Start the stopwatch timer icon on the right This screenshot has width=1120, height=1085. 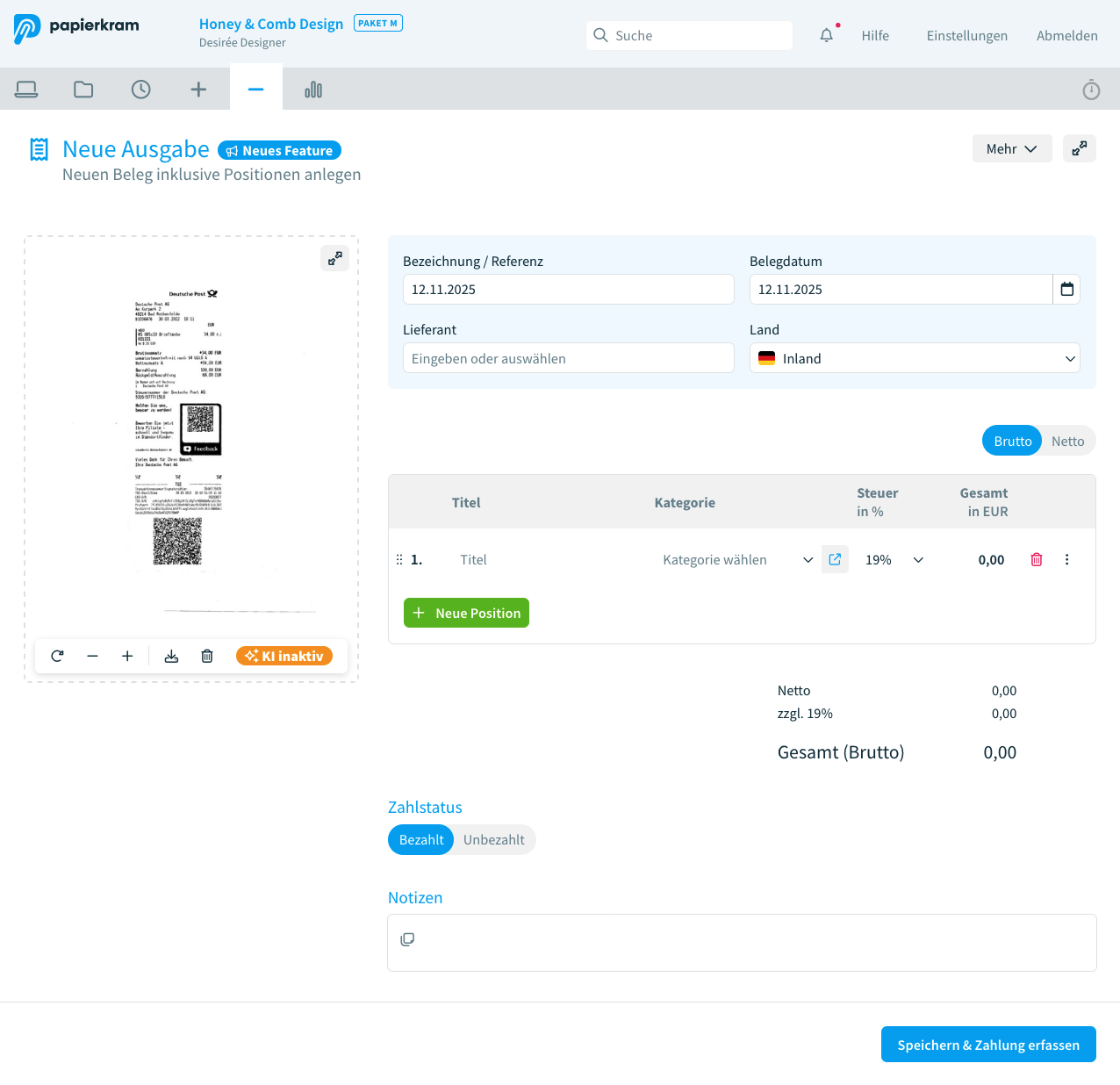1091,89
